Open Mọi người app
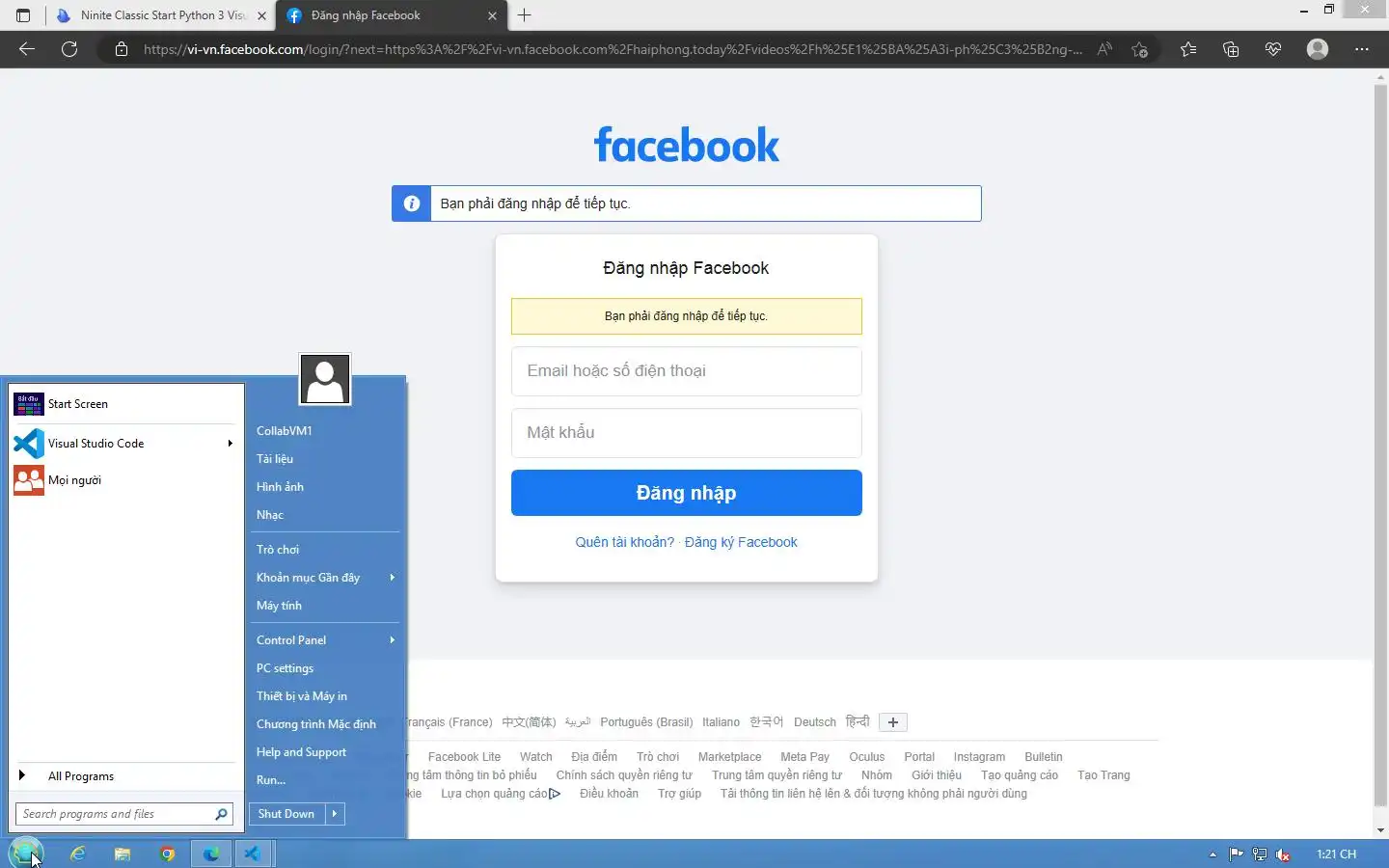Screen dimensions: 1389x868 [126, 480]
